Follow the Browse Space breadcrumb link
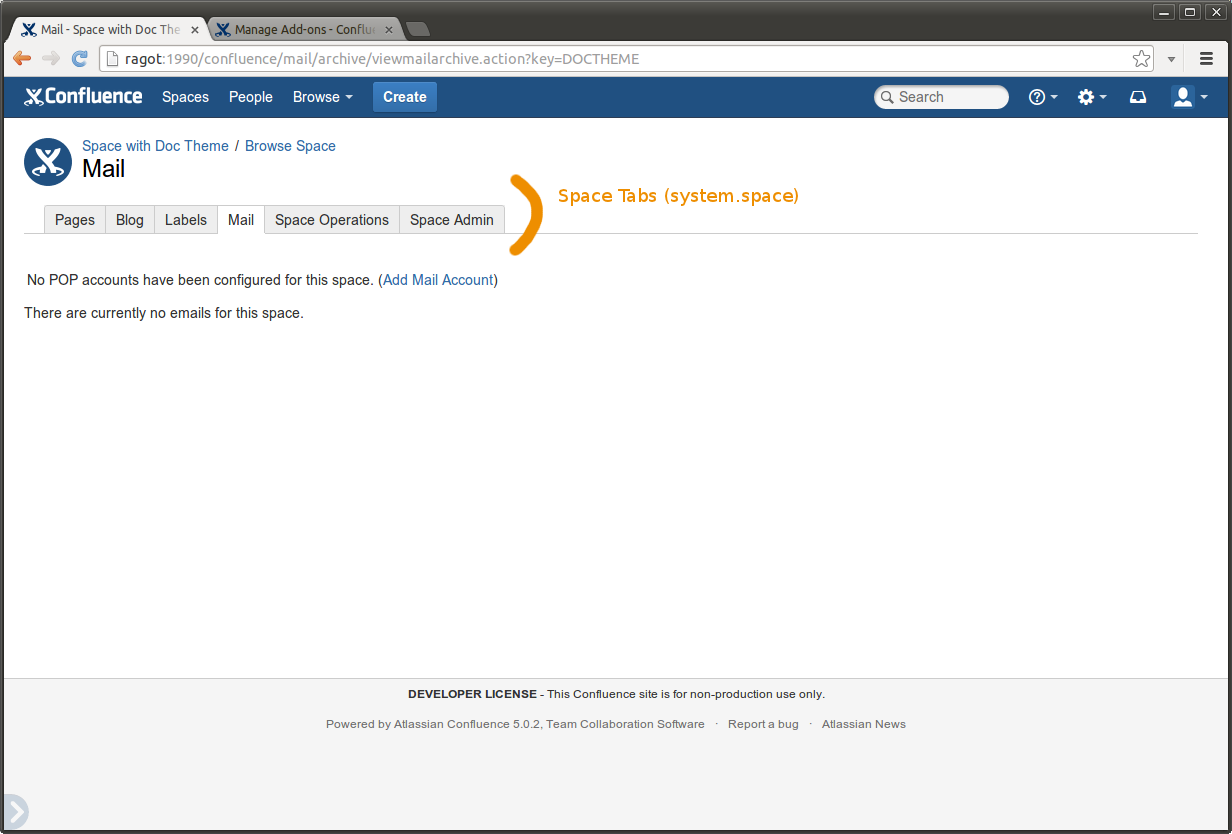The height and width of the screenshot is (834, 1232). (x=290, y=146)
